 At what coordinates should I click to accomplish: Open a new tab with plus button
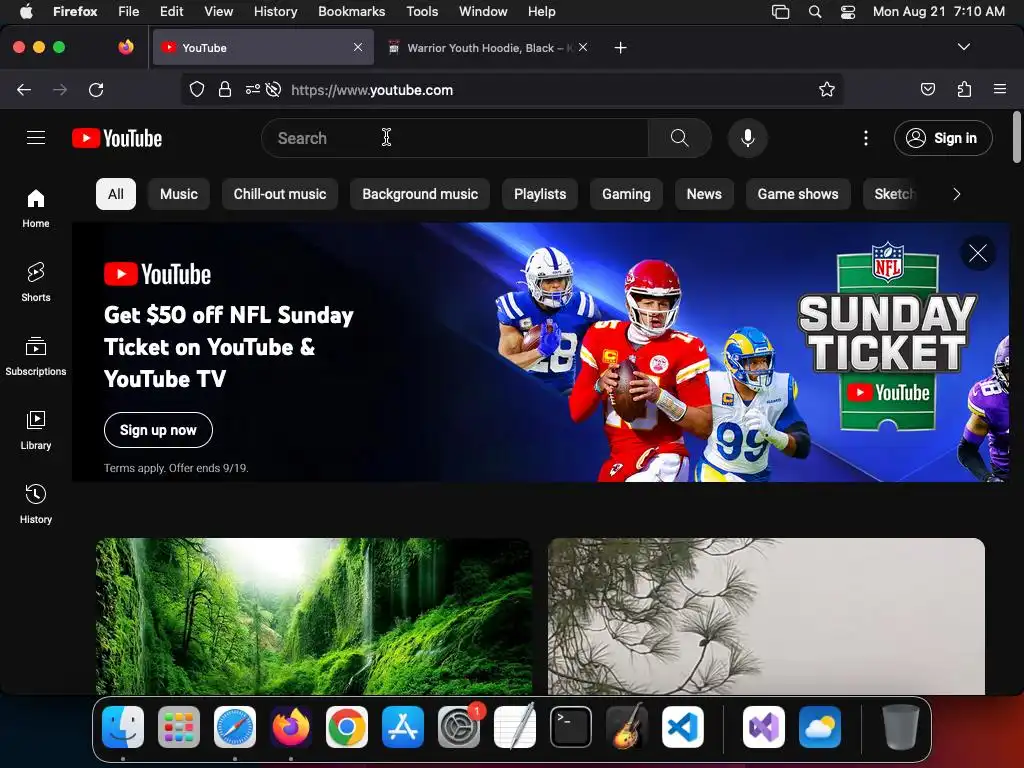click(620, 48)
